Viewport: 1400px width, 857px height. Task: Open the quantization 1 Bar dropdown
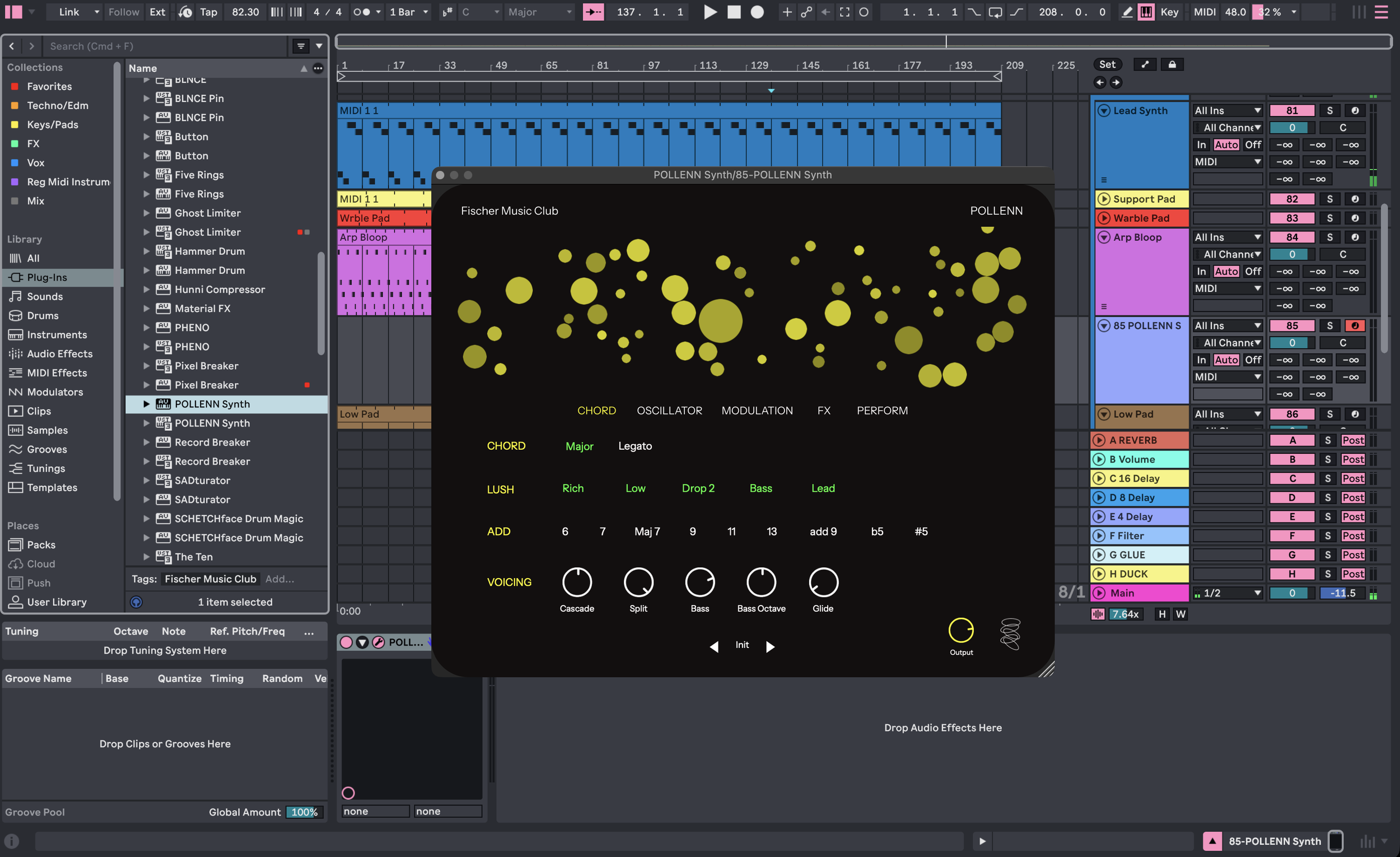click(x=409, y=12)
